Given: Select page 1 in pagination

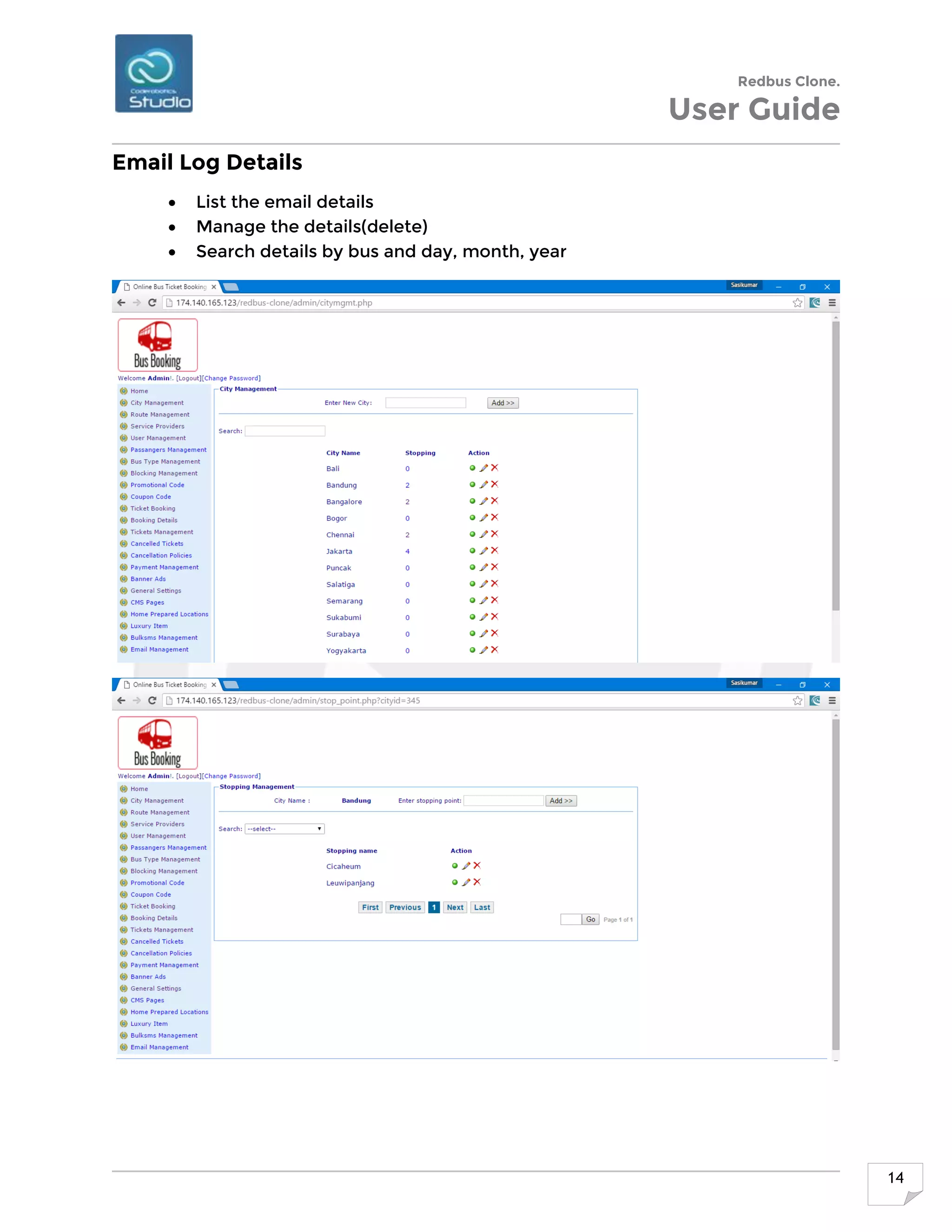Looking at the screenshot, I should 434,907.
